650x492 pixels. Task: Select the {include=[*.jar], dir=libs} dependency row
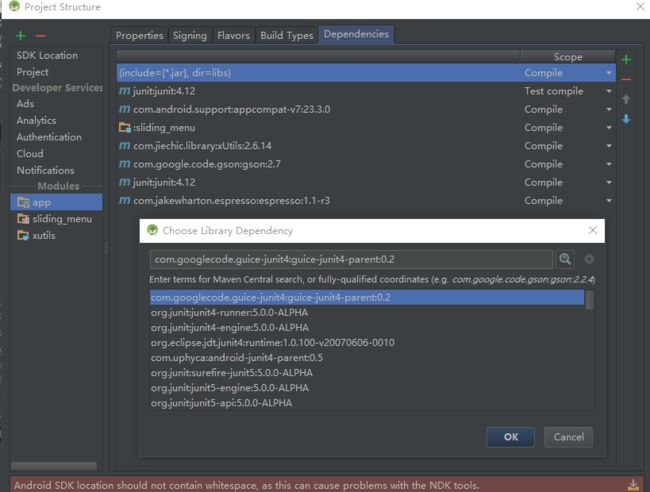(x=366, y=73)
